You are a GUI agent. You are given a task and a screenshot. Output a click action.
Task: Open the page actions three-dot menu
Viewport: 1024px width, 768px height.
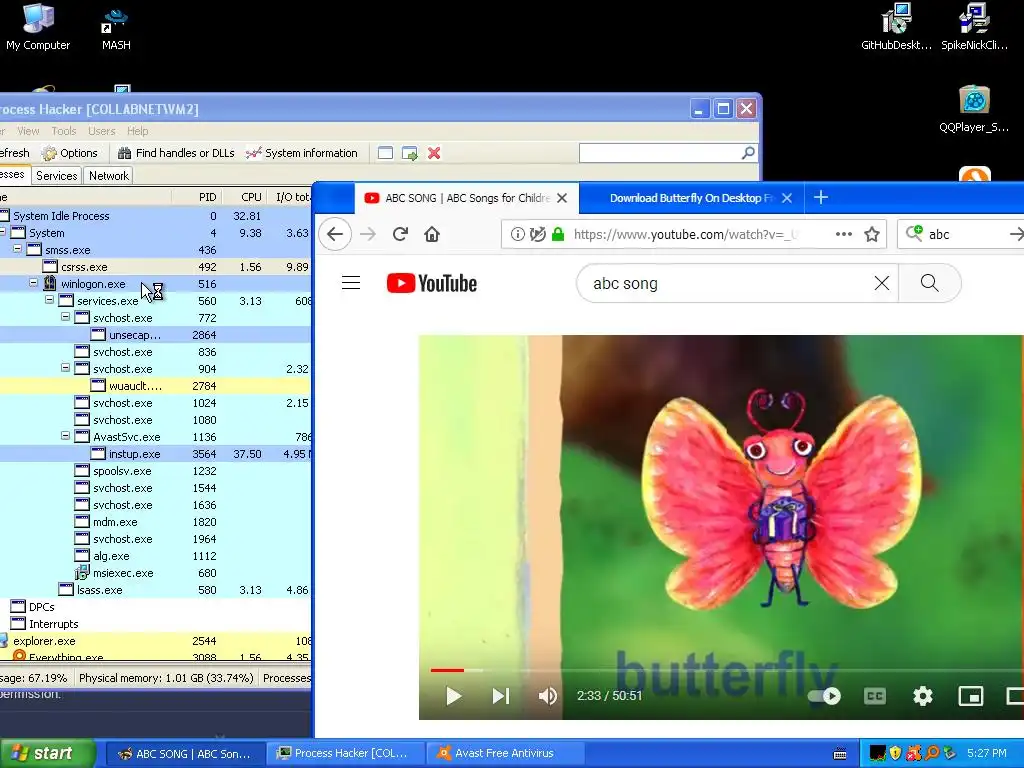[844, 234]
